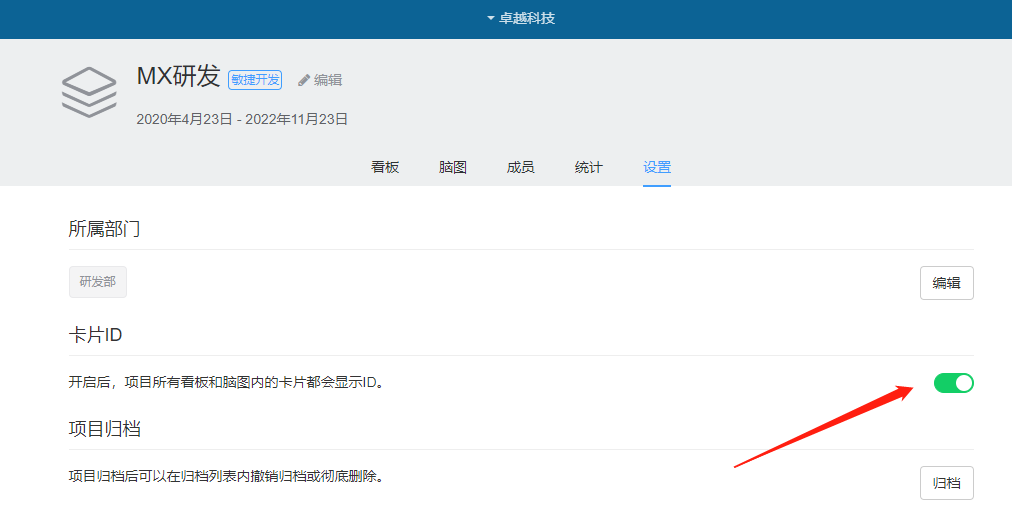Image resolution: width=1012 pixels, height=517 pixels.
Task: Click the 敏捷开发 badge label
Action: pos(255,80)
